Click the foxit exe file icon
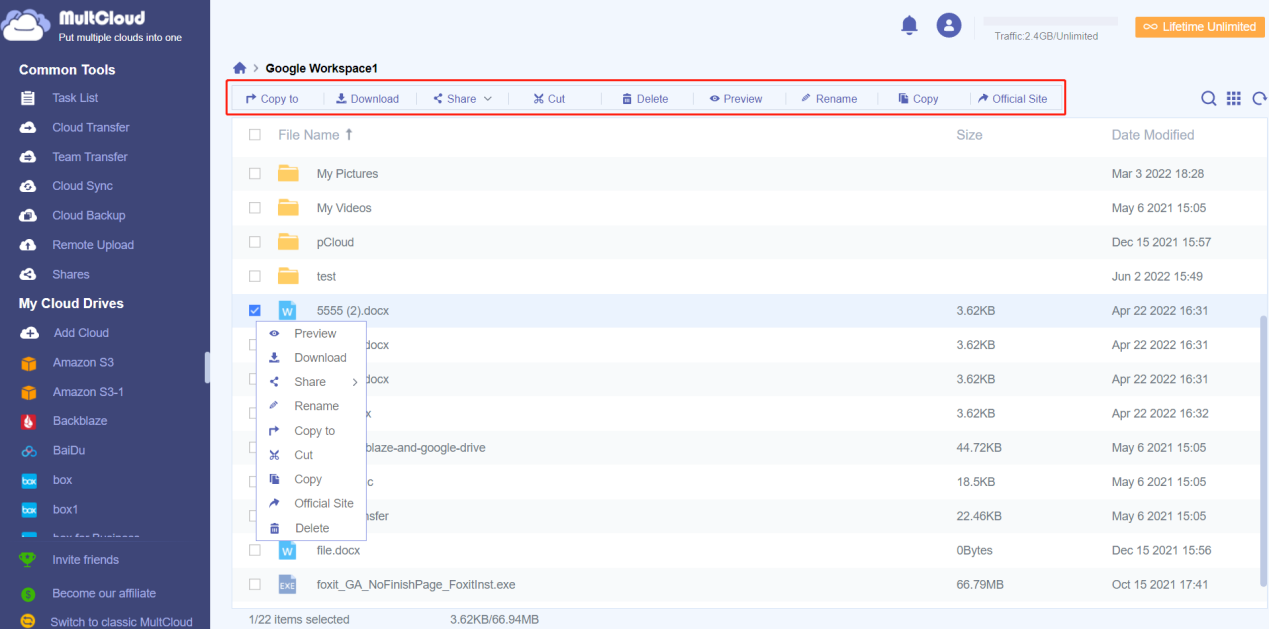This screenshot has height=629, width=1269. click(288, 584)
